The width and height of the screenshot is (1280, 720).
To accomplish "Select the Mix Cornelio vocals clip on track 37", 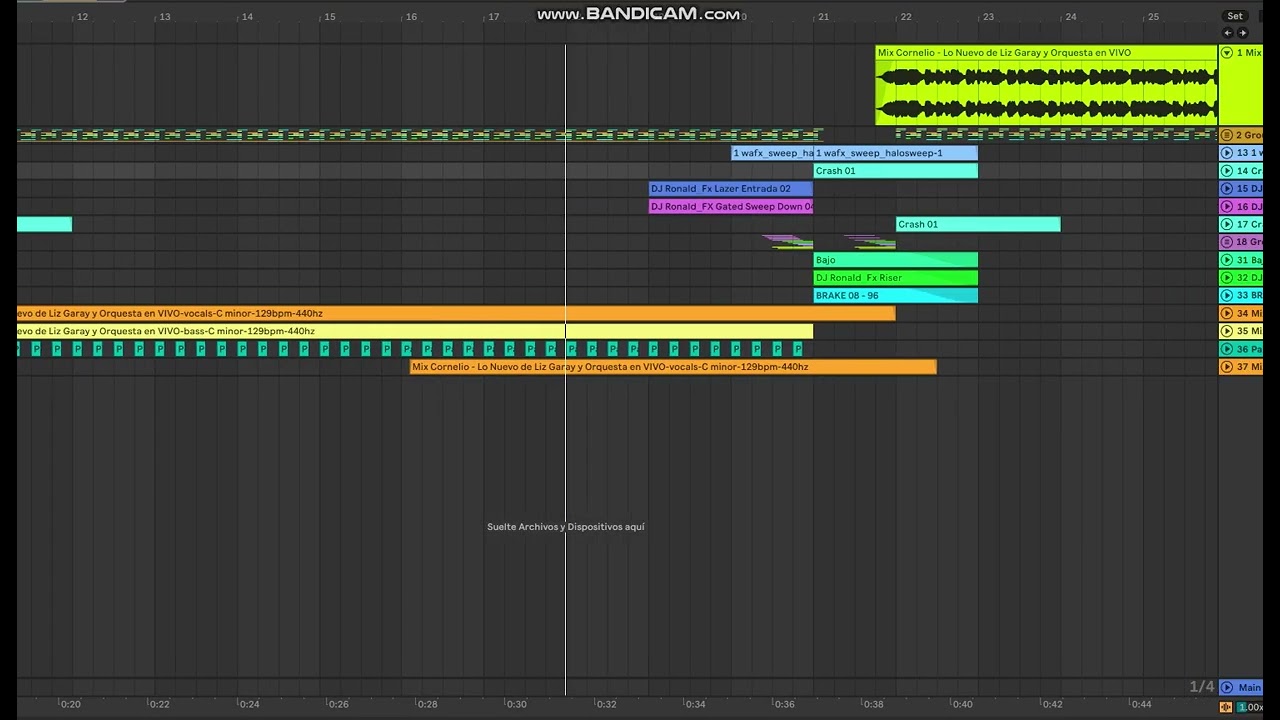I will tap(673, 367).
